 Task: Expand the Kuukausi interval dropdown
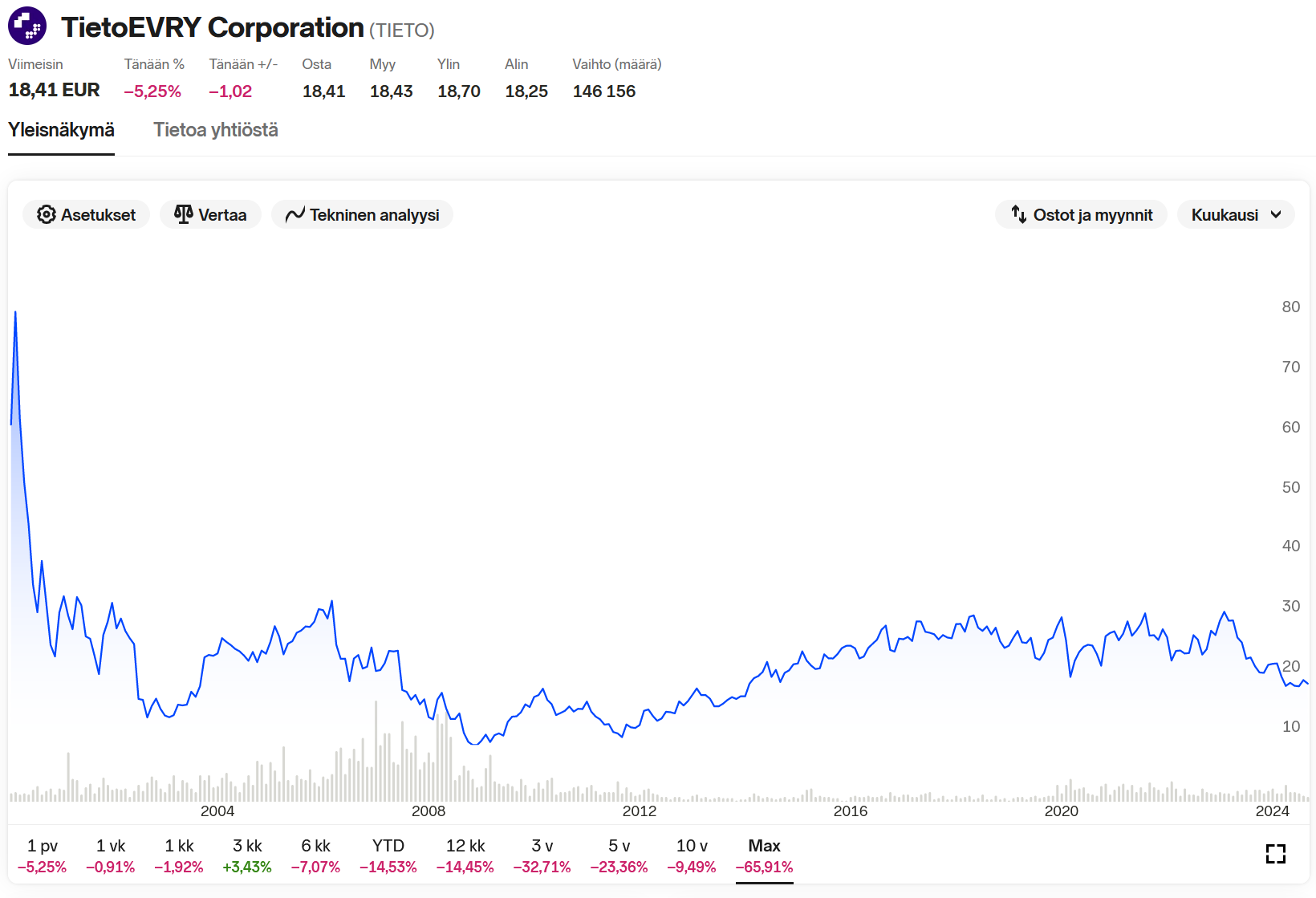(x=1236, y=214)
